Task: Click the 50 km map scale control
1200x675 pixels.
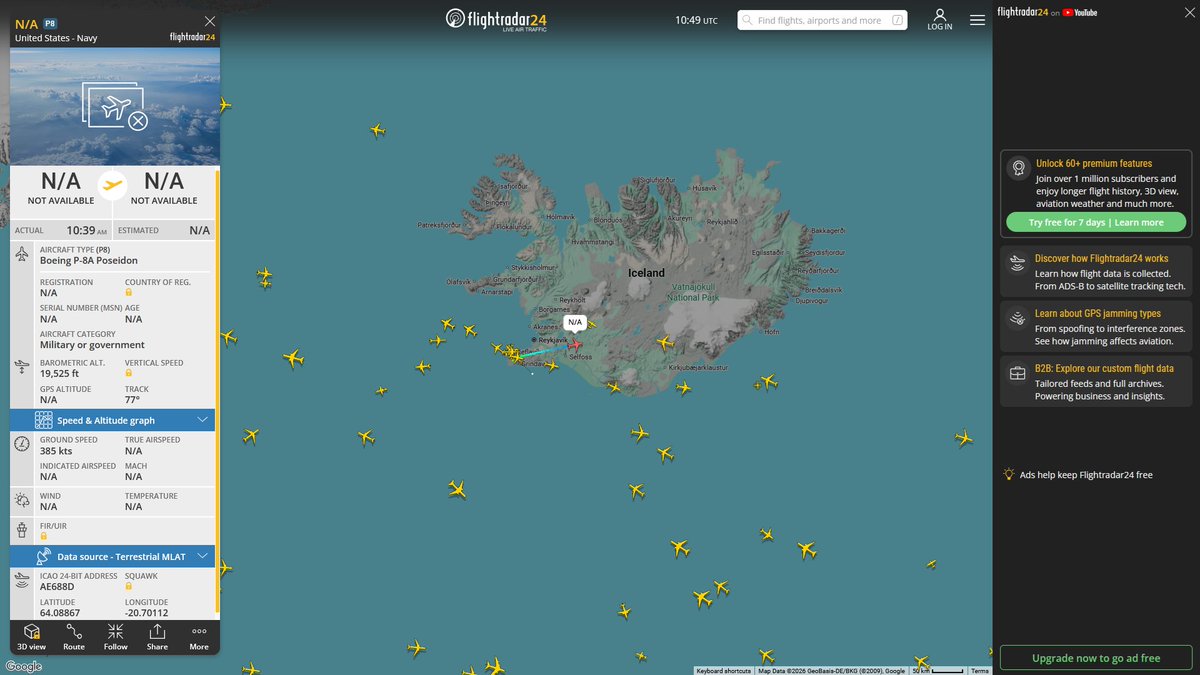Action: pyautogui.click(x=937, y=671)
